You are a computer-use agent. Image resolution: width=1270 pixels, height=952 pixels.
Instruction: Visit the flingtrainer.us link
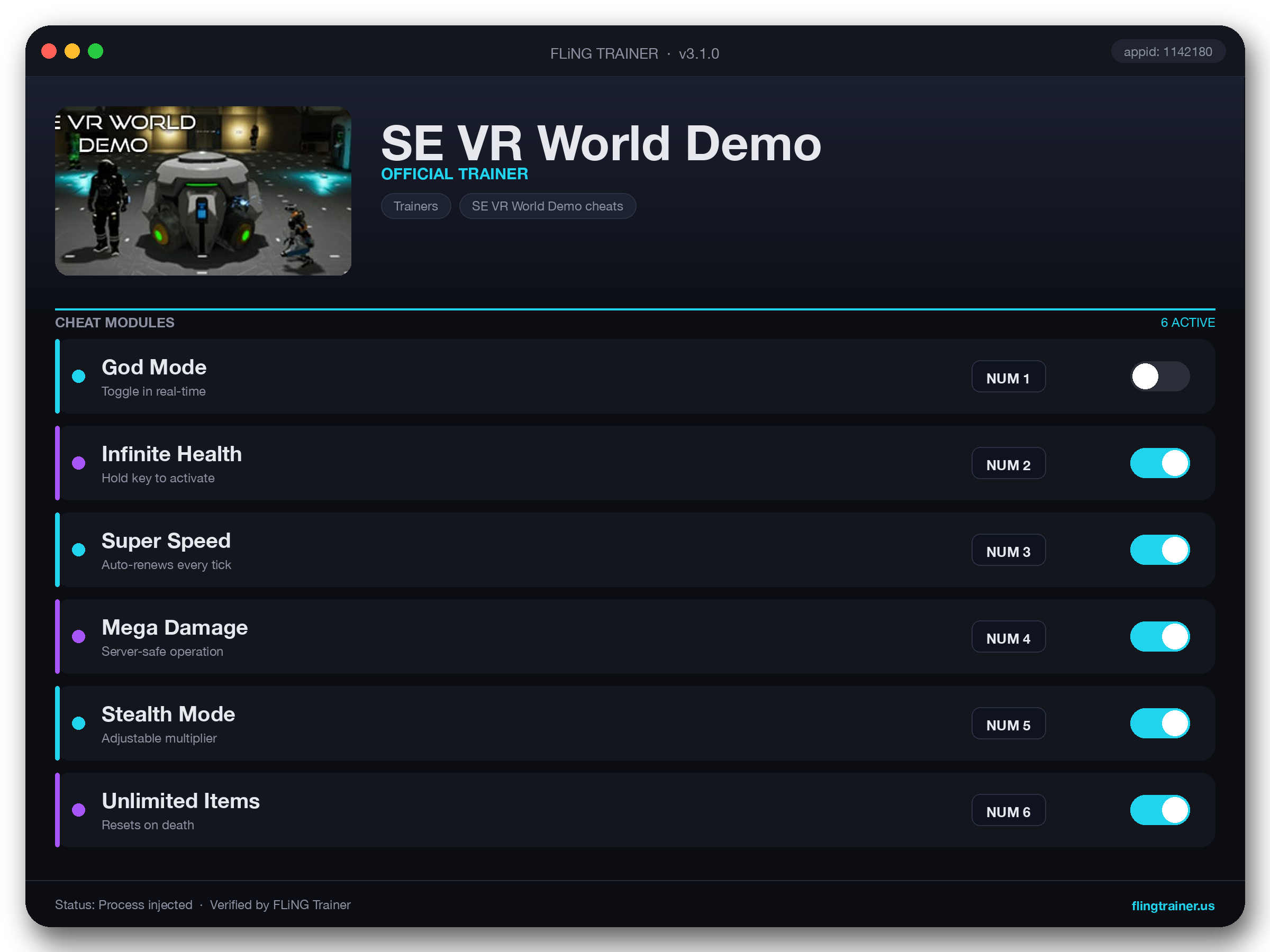tap(1173, 905)
